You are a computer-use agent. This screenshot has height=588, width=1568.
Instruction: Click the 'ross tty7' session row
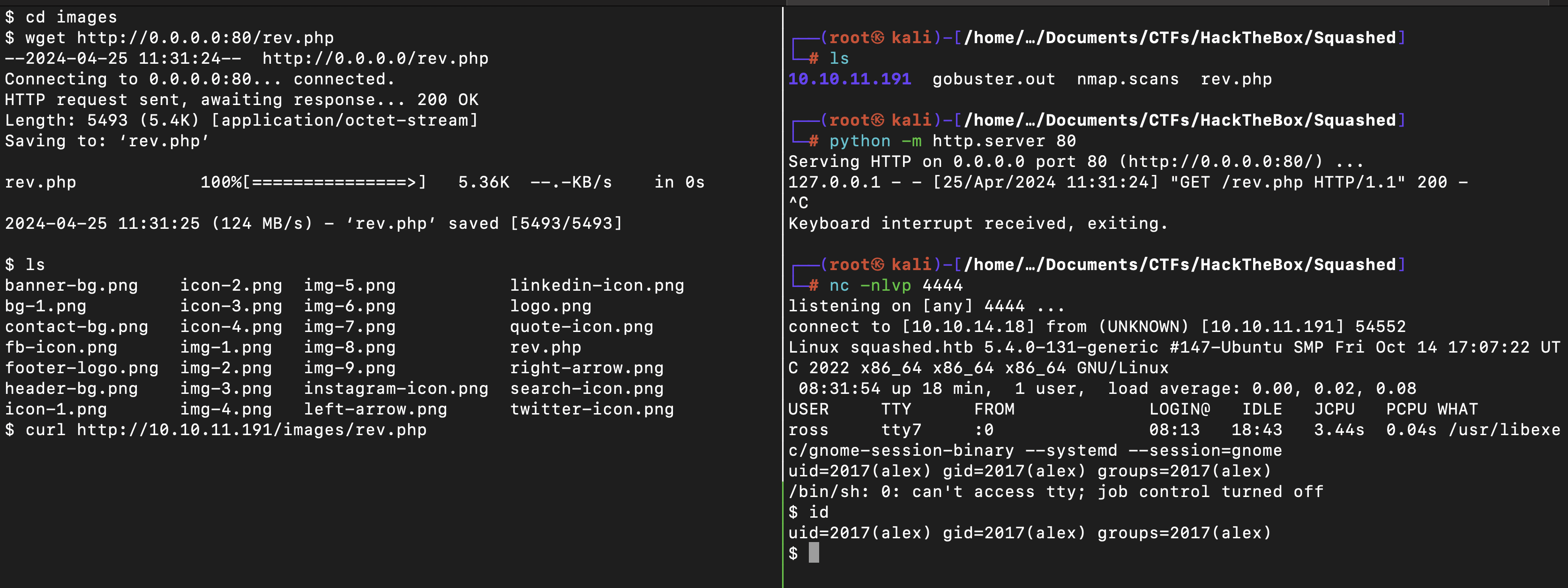[x=1174, y=430]
